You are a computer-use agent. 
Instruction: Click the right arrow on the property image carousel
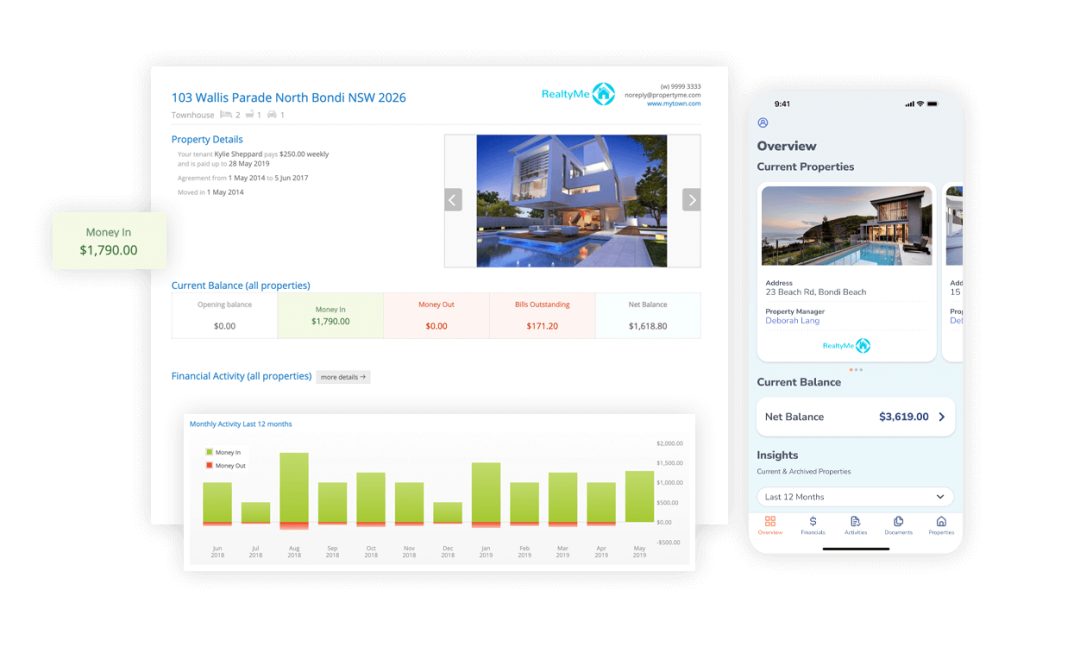pos(691,199)
